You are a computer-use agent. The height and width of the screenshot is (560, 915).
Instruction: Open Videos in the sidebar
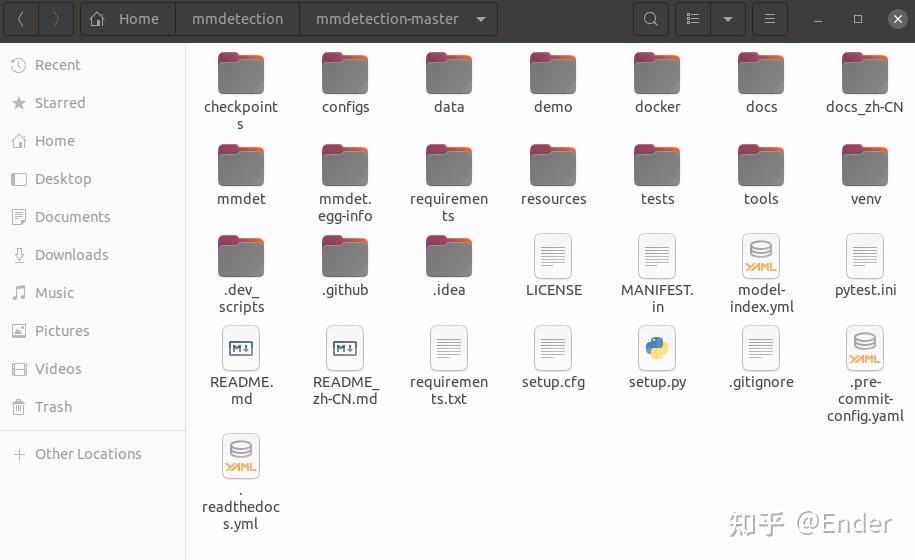tap(93, 369)
